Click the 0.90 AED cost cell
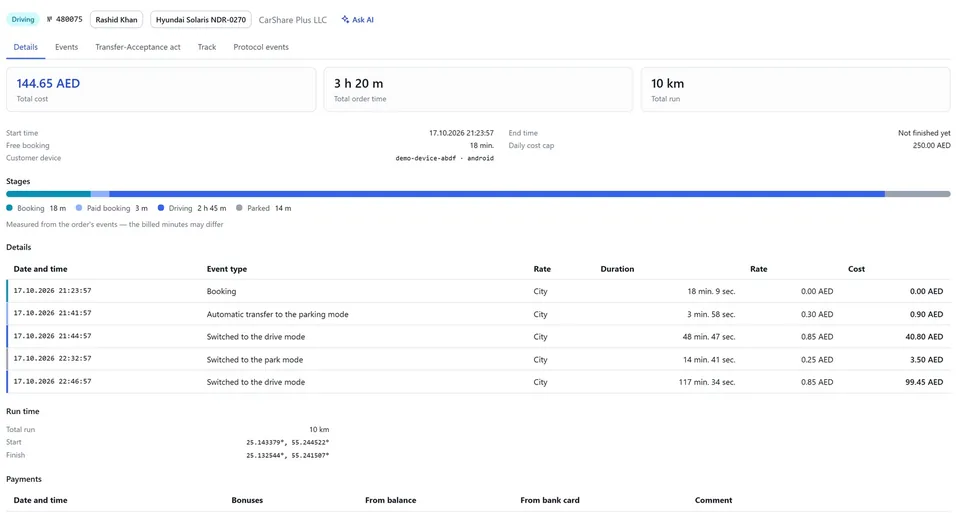Screen dimensions: 960x516 click(926, 314)
